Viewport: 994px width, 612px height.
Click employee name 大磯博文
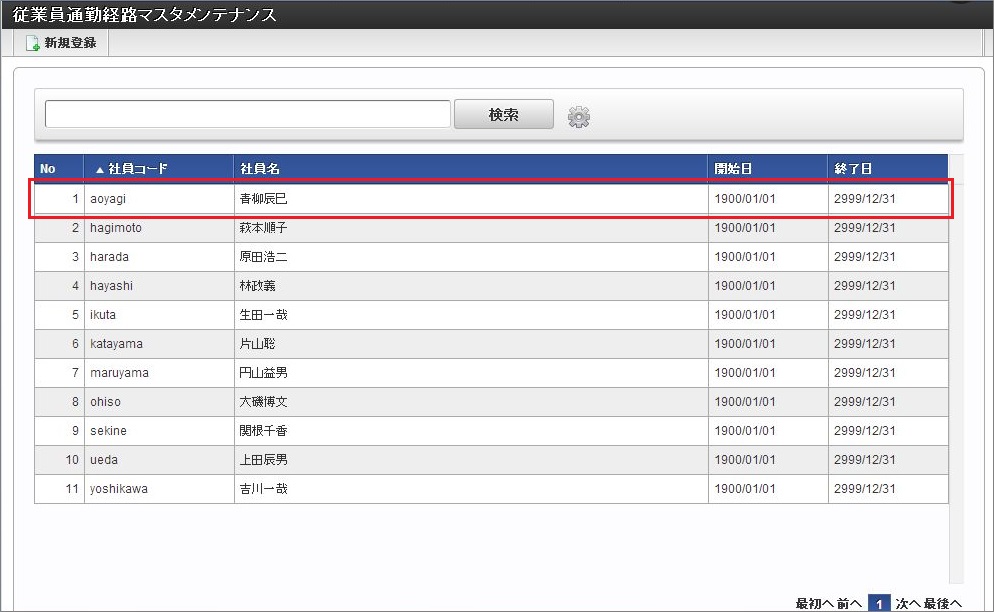pyautogui.click(x=263, y=401)
